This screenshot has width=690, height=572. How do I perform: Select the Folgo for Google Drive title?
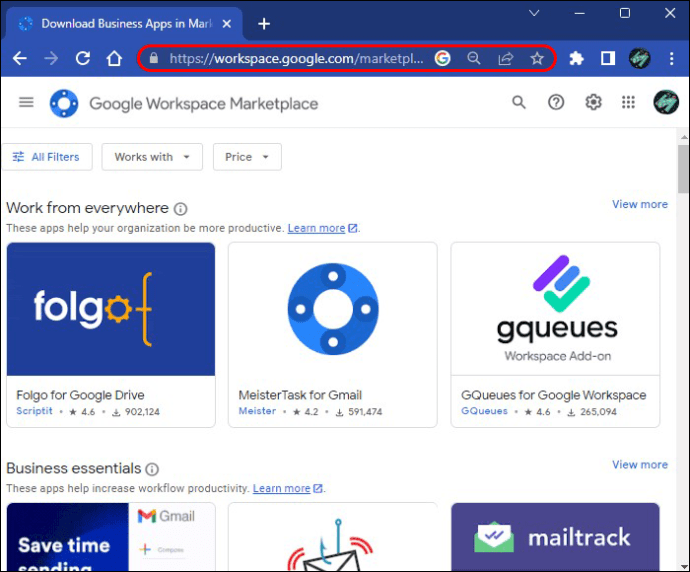81,395
